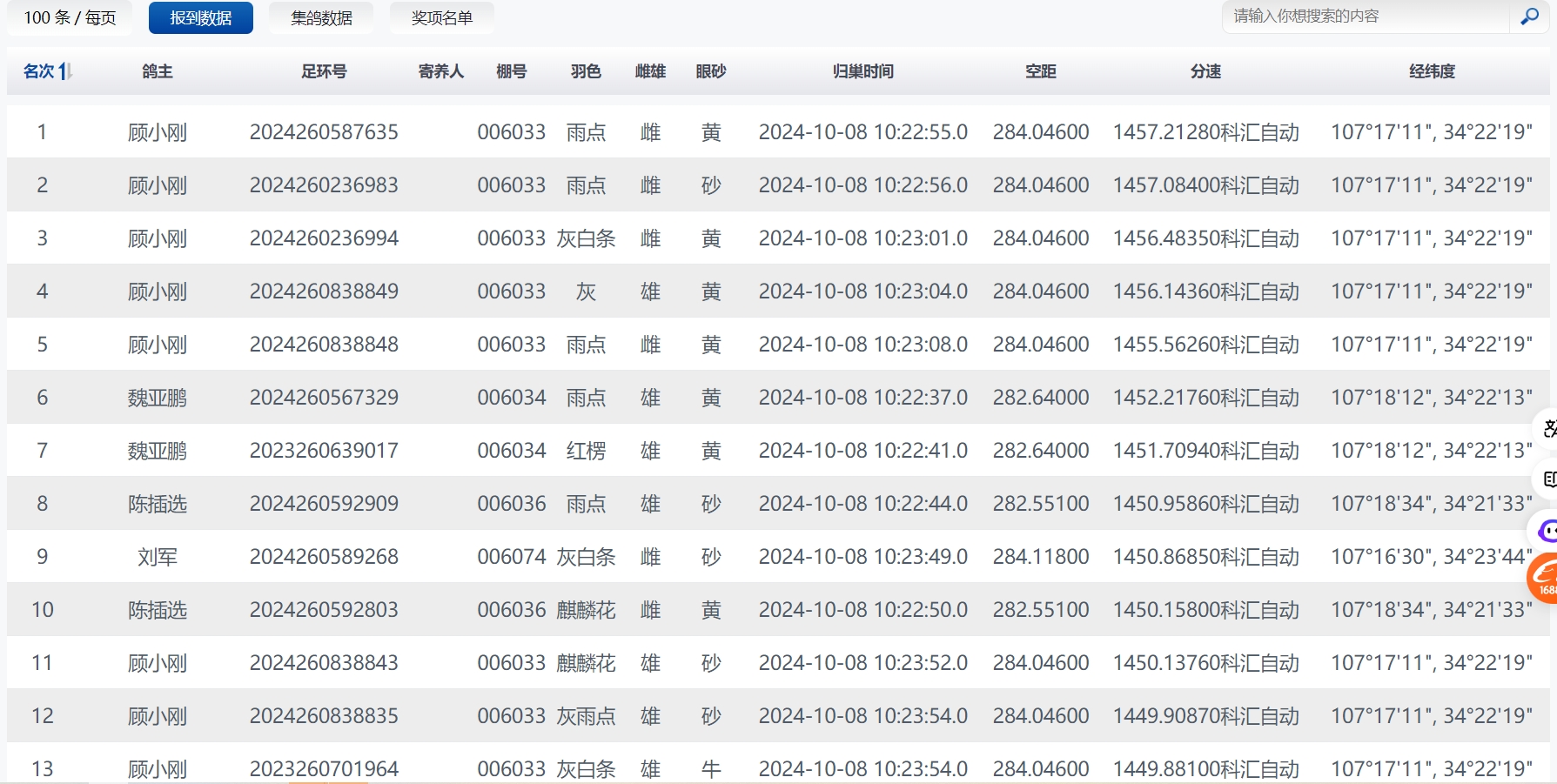The height and width of the screenshot is (784, 1557).
Task: Select ring number 2024260838843
Action: 324,663
